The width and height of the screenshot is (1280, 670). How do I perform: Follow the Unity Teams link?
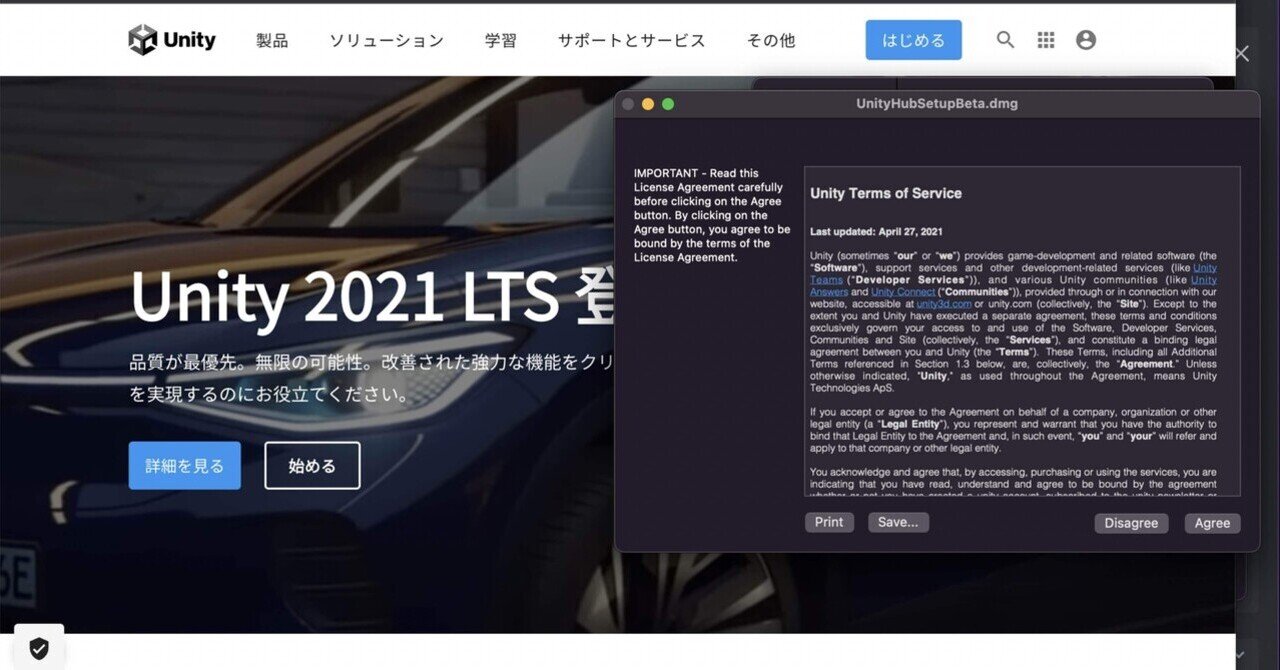[1204, 268]
